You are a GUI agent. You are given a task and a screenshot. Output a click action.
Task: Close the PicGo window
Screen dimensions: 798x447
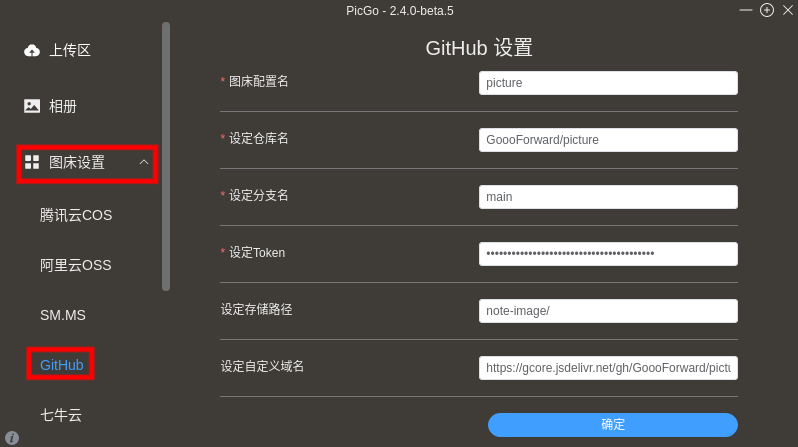(788, 10)
